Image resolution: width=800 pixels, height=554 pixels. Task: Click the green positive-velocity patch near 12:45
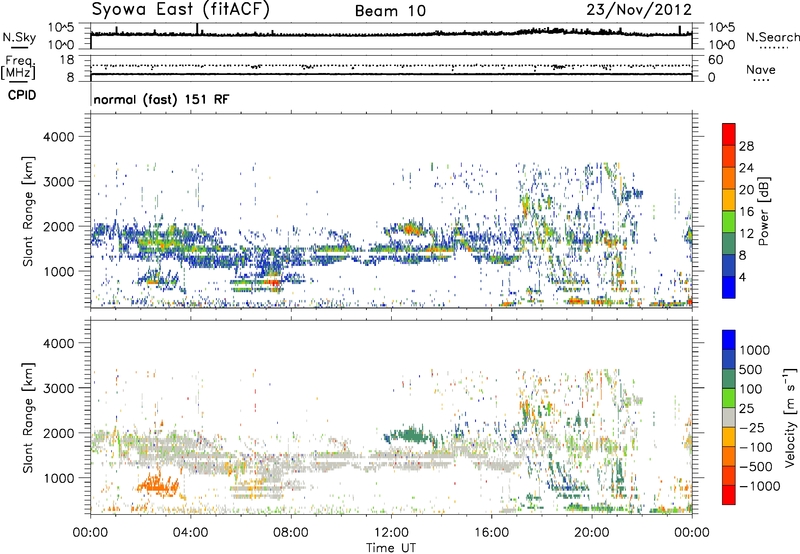(411, 435)
